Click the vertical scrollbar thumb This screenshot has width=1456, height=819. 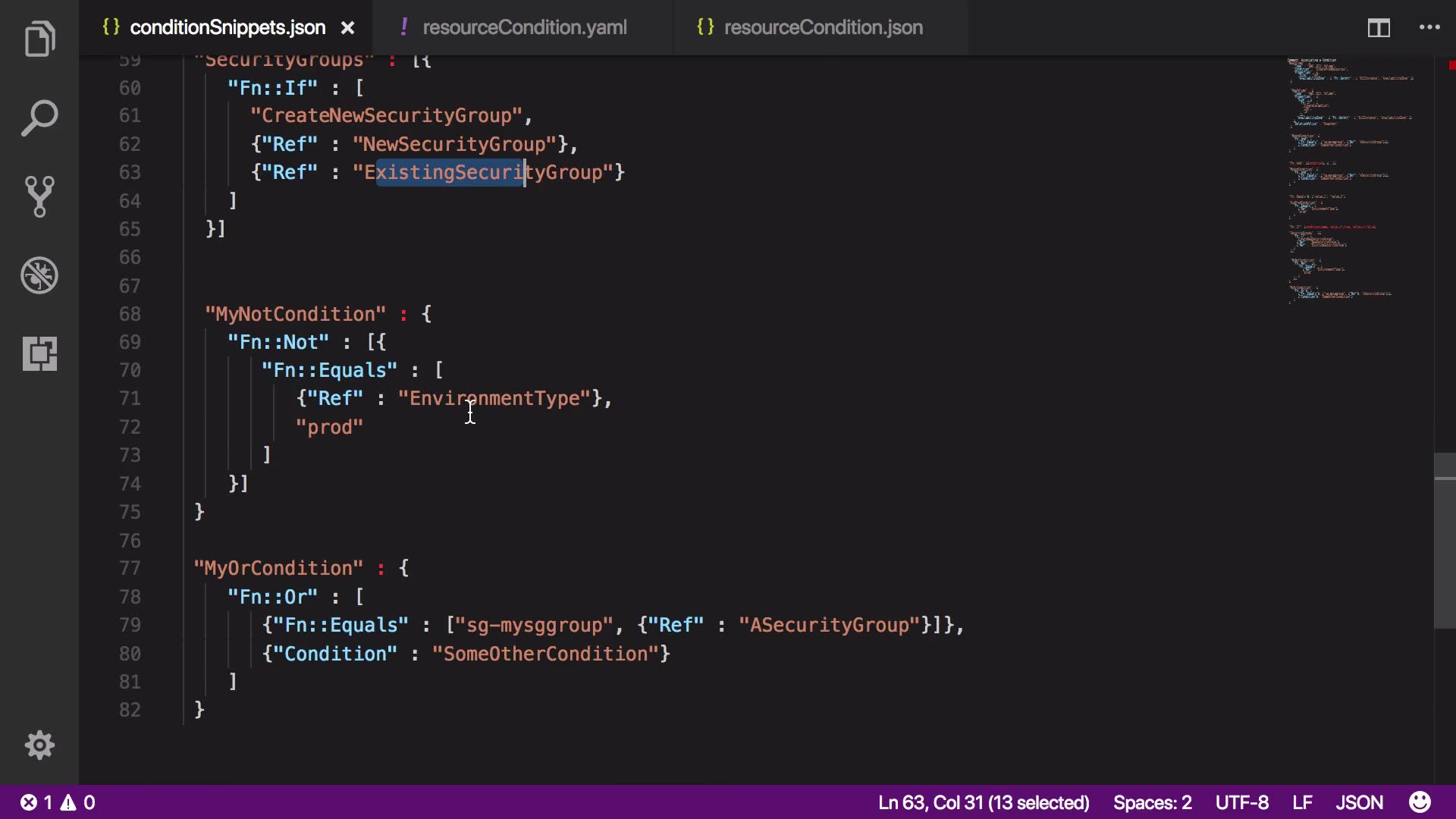point(1444,541)
